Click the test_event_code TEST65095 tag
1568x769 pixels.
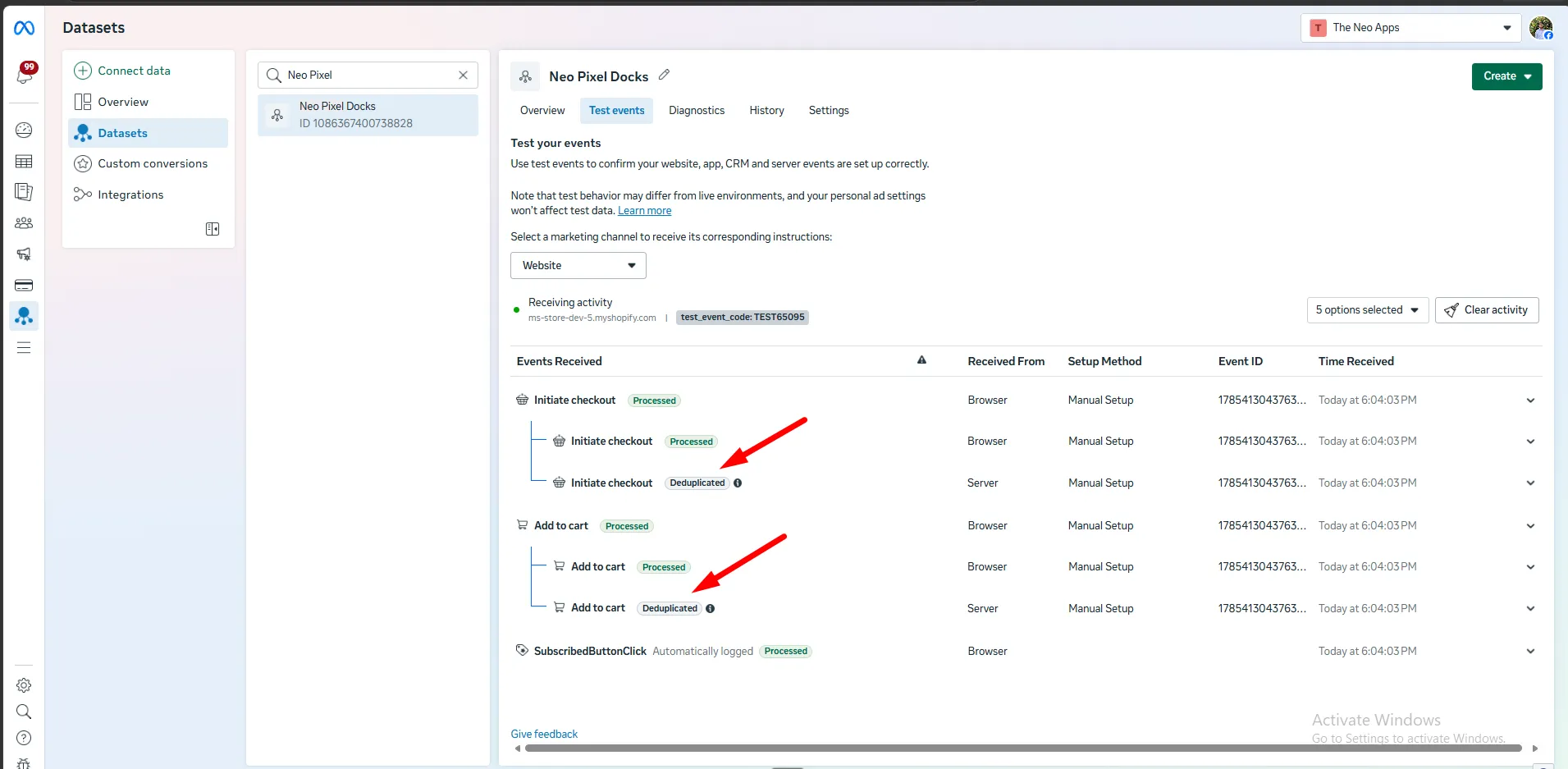point(743,318)
